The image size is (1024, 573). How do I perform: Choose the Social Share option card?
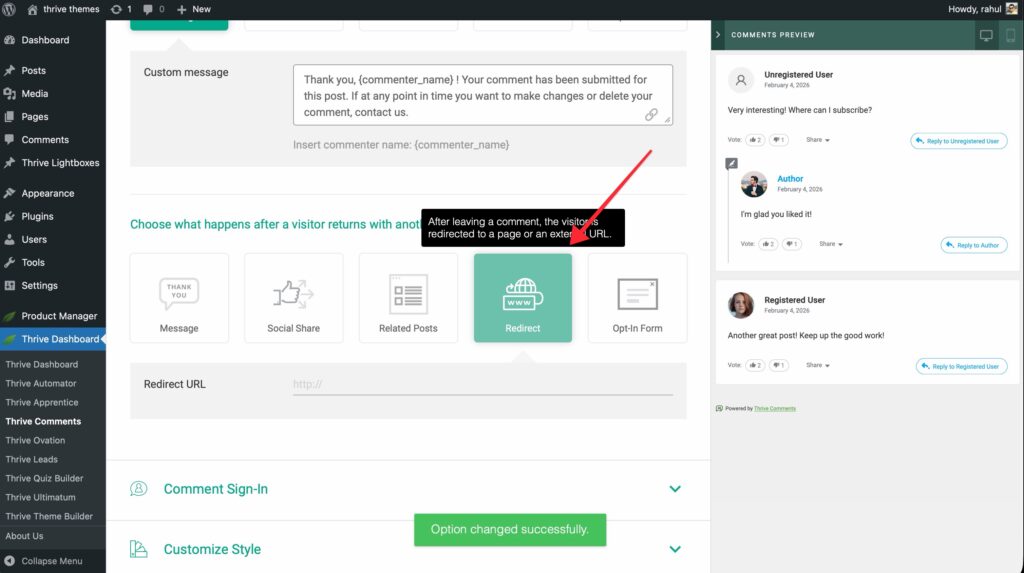click(x=293, y=298)
